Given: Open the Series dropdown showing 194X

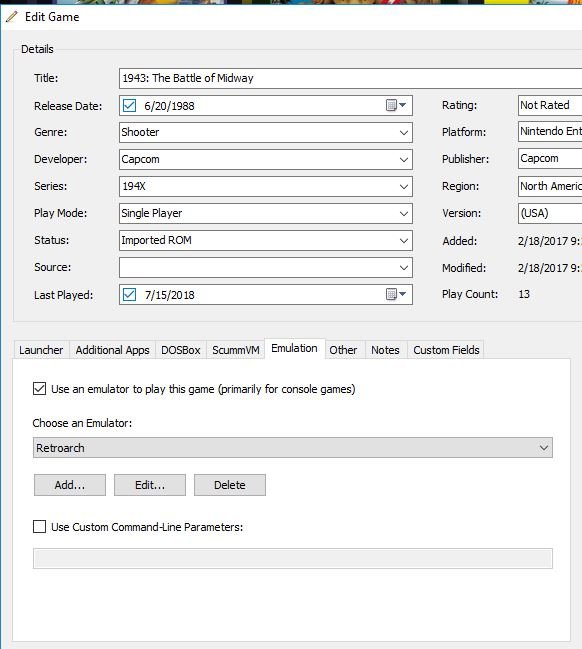Looking at the screenshot, I should coord(266,186).
